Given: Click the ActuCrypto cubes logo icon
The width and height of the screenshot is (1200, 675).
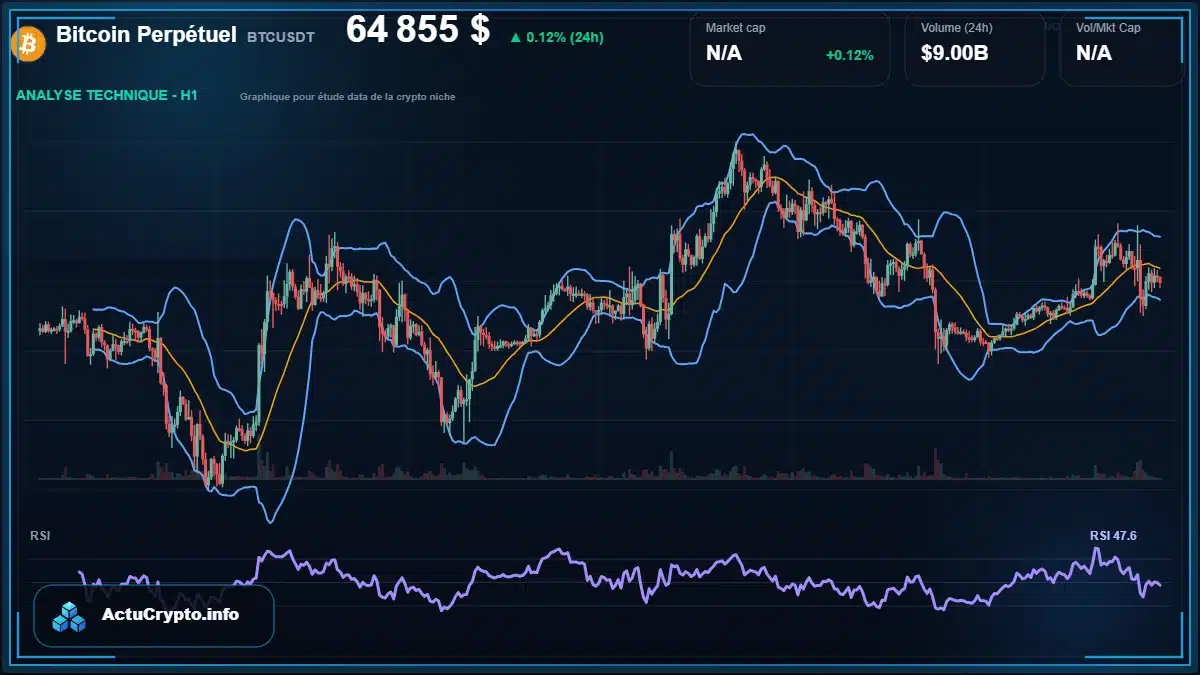Looking at the screenshot, I should 70,617.
